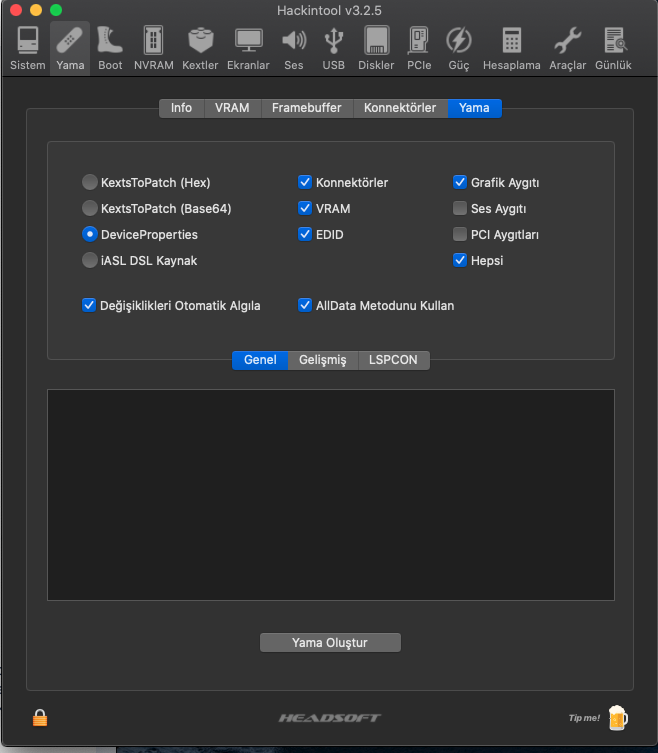The height and width of the screenshot is (753, 658).
Task: Open the NVRAM toolbar icon
Action: 154,48
